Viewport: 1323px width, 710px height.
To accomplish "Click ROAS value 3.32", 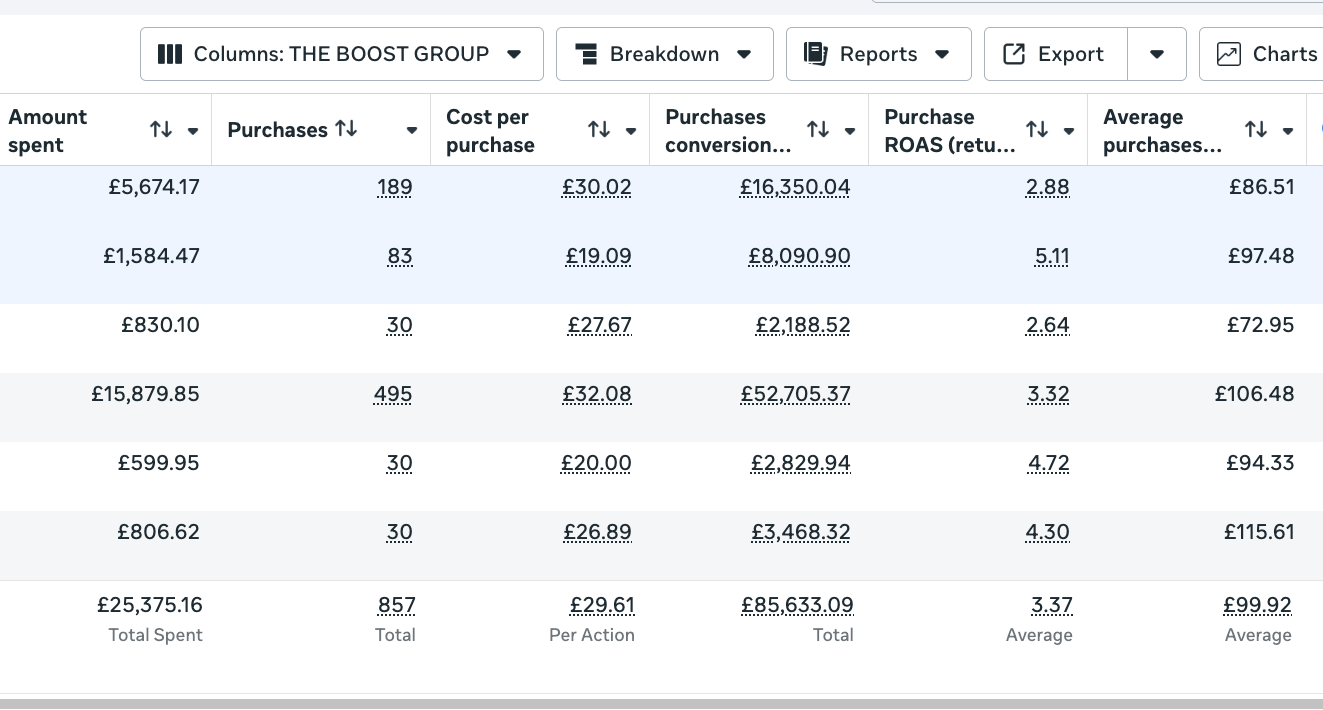I will (1049, 395).
